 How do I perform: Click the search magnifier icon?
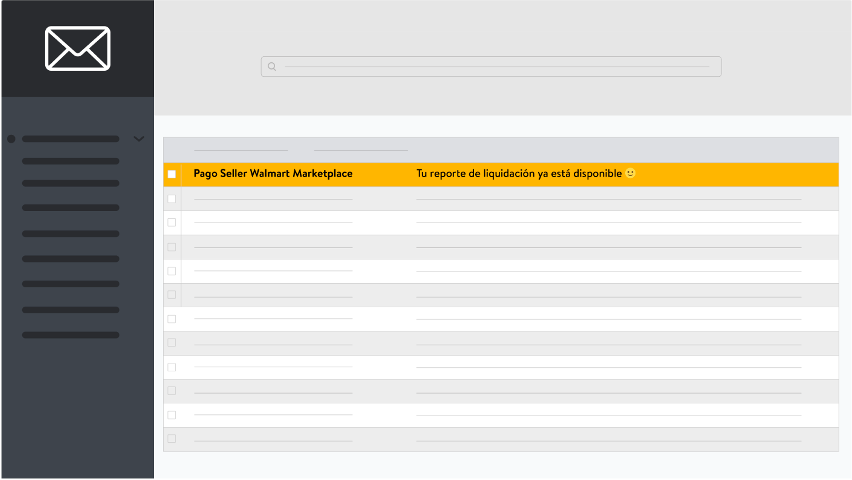pyautogui.click(x=272, y=67)
